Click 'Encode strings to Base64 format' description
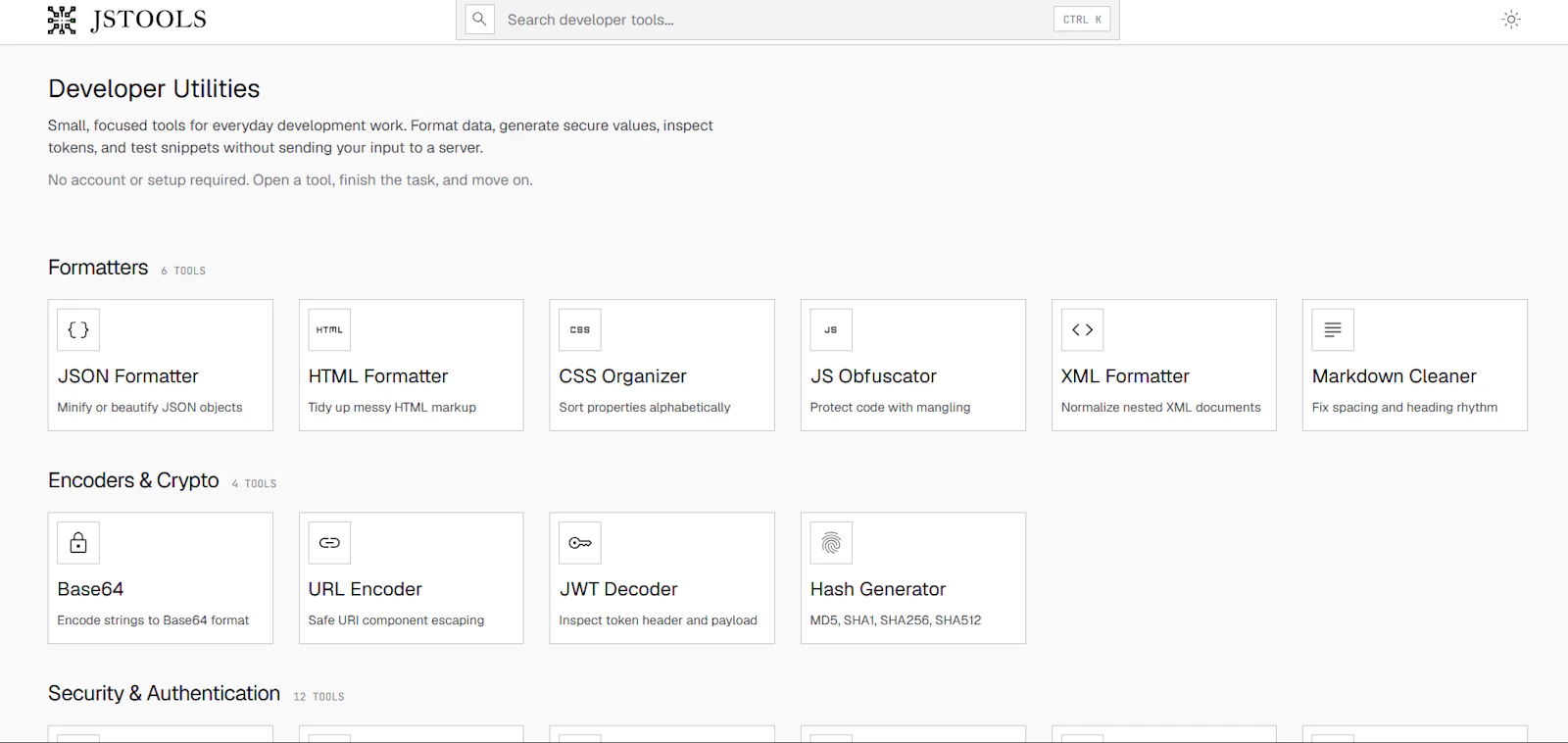The width and height of the screenshot is (1568, 743). [153, 620]
